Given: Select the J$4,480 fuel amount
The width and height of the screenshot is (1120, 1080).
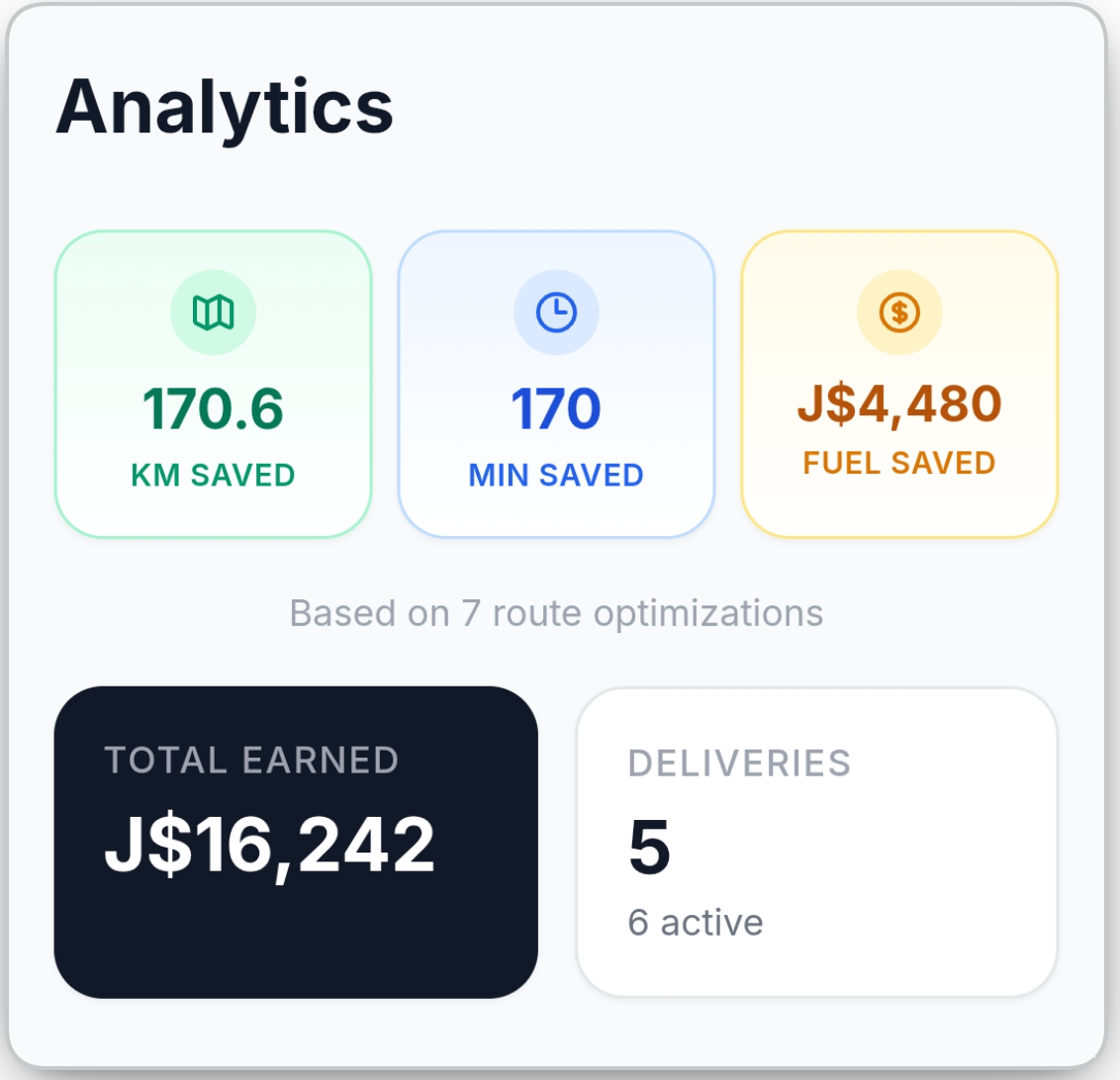Looking at the screenshot, I should [x=899, y=404].
